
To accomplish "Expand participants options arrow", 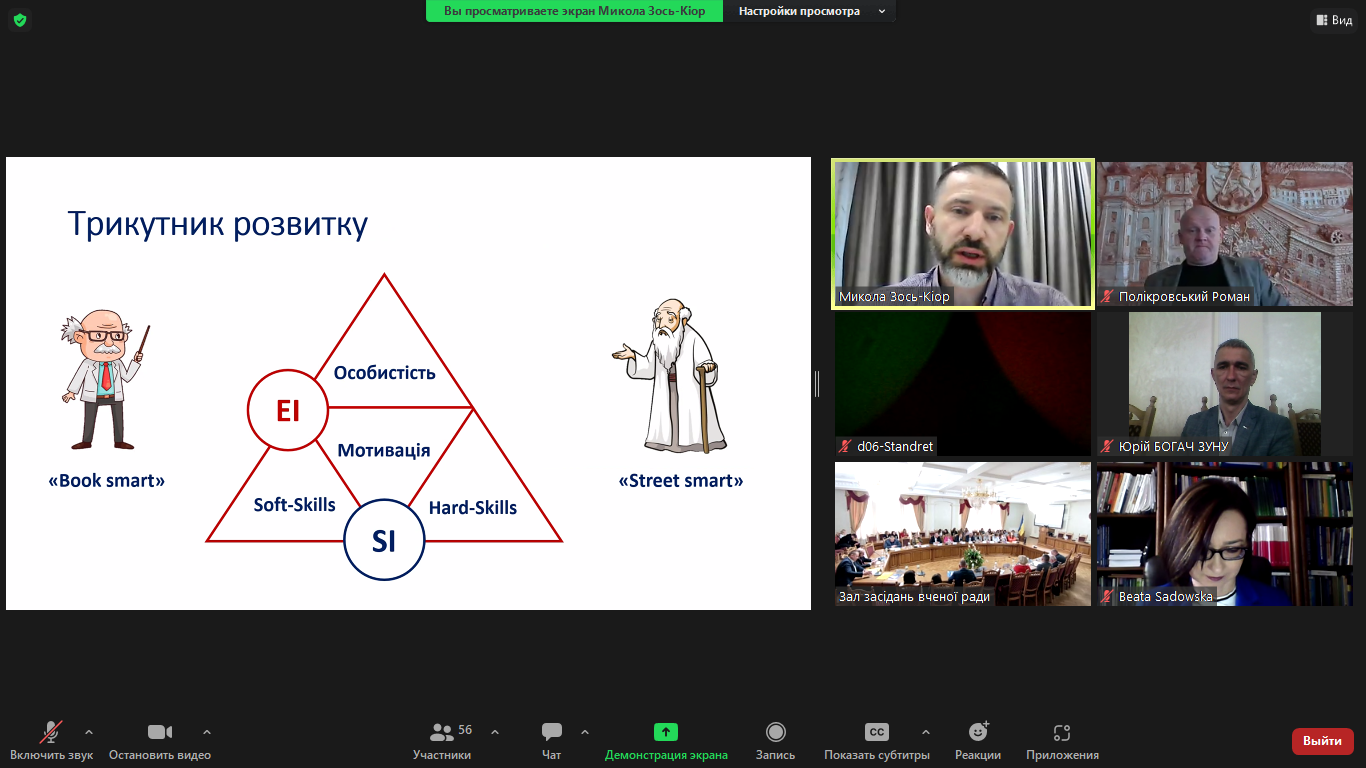I will click(495, 731).
